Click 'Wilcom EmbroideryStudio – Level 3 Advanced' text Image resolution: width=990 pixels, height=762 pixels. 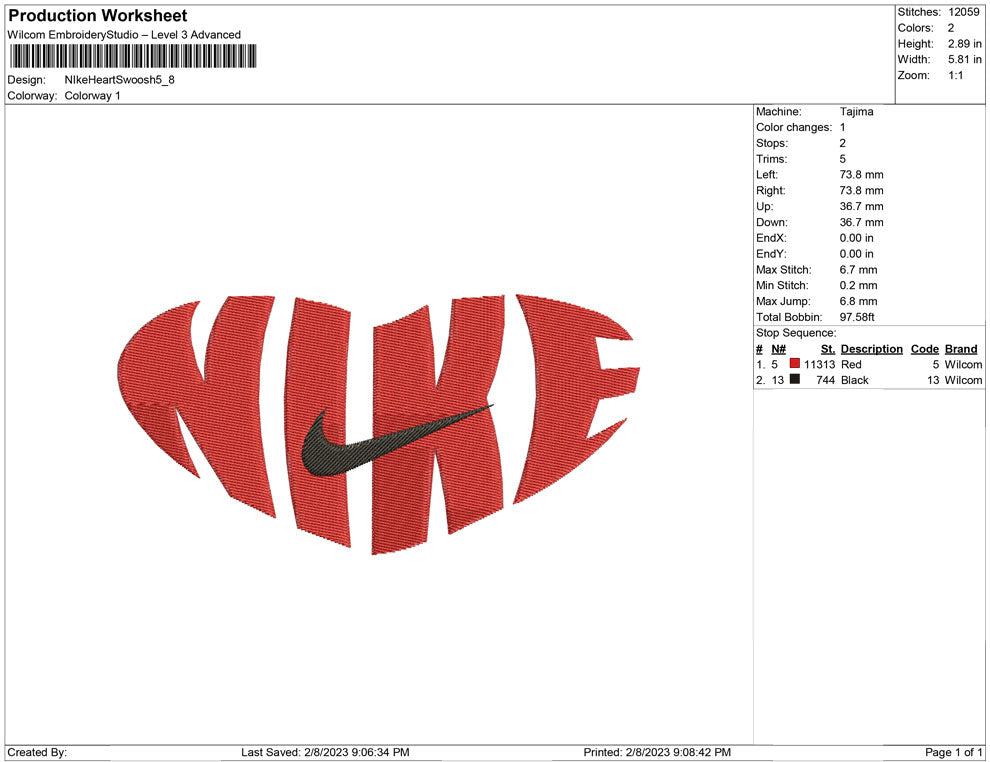pos(124,35)
